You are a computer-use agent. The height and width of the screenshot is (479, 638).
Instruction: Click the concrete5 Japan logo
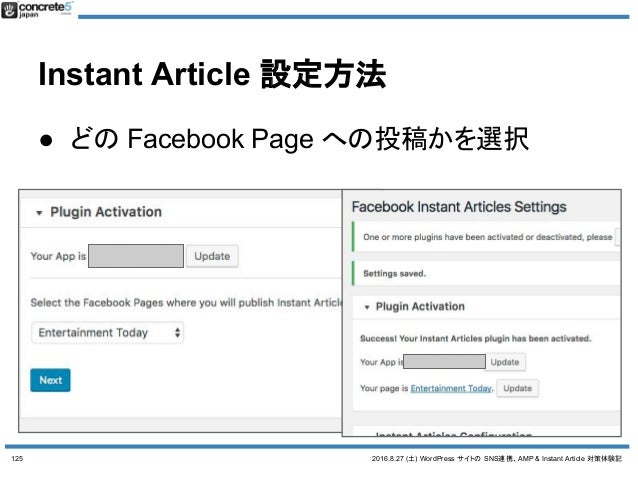(x=37, y=10)
